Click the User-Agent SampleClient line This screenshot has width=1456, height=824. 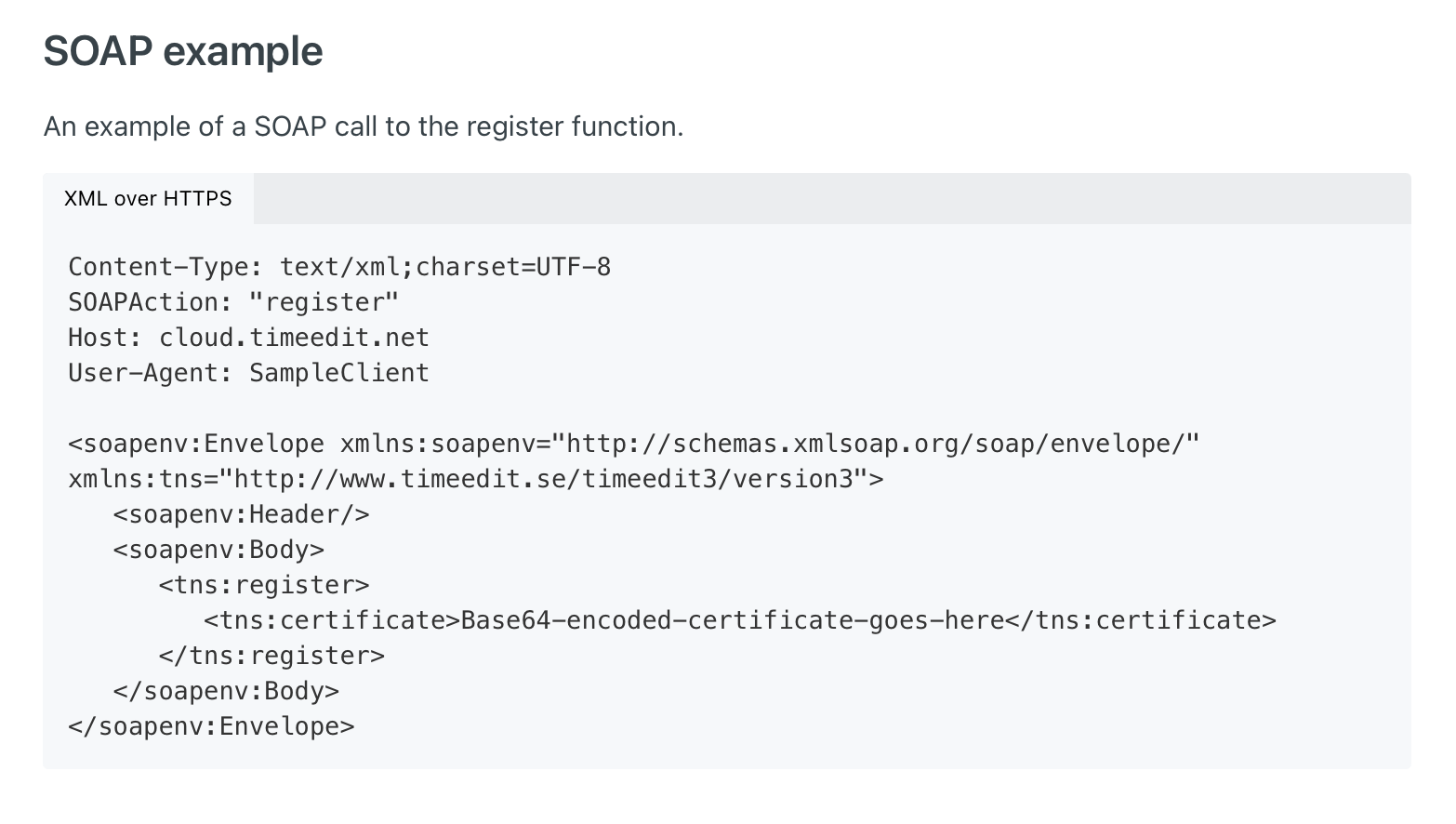point(248,372)
